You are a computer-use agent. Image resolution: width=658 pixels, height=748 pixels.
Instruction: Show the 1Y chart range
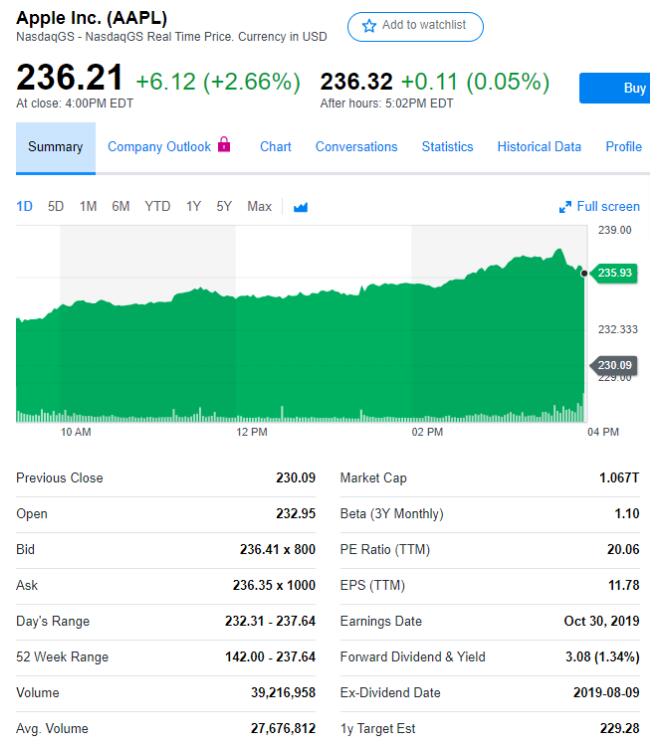point(194,207)
